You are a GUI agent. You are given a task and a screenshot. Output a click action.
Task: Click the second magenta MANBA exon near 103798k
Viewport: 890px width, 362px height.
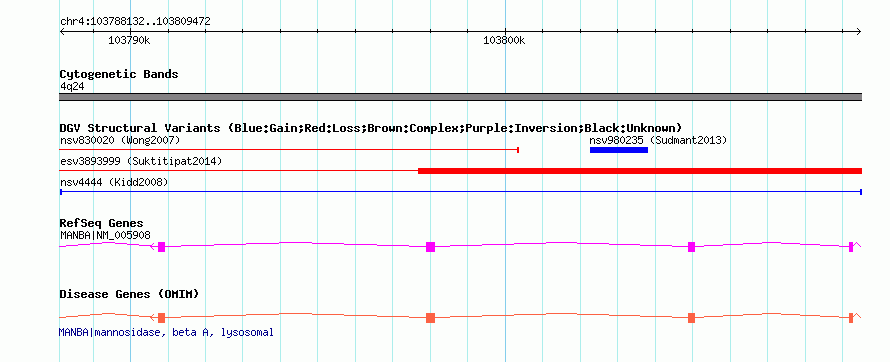(x=430, y=247)
